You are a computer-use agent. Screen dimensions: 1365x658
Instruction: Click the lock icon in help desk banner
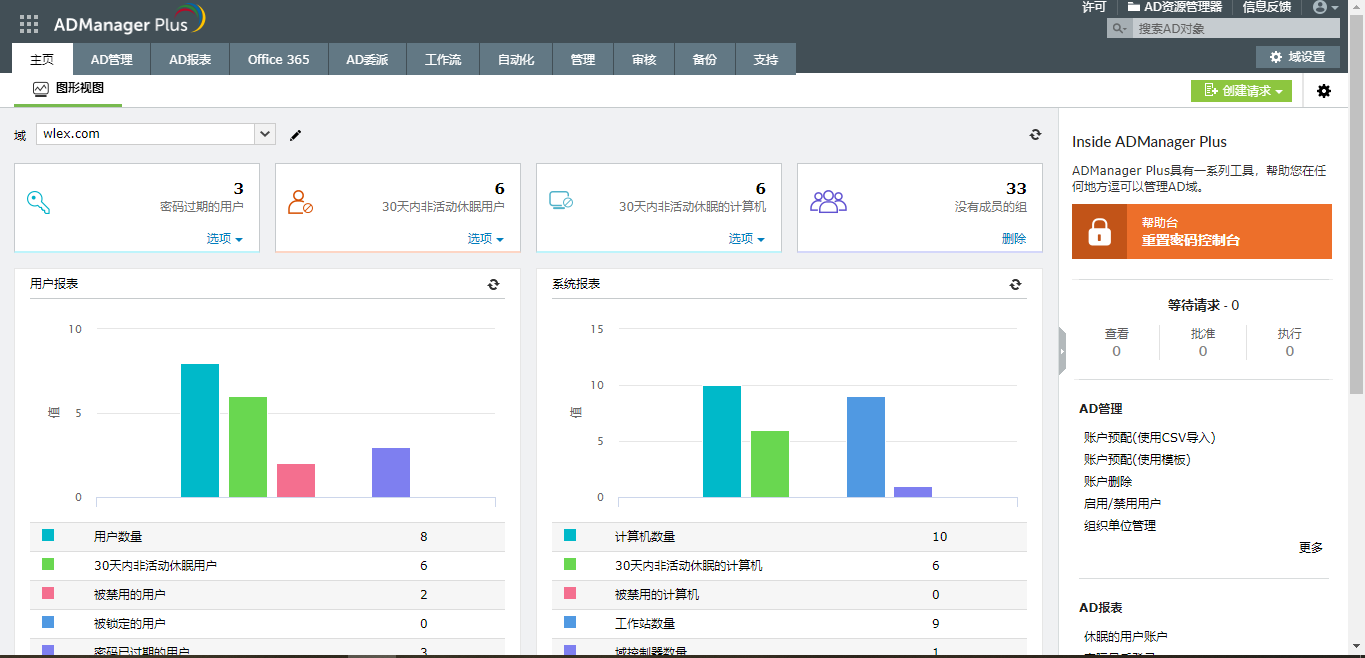coord(1099,232)
